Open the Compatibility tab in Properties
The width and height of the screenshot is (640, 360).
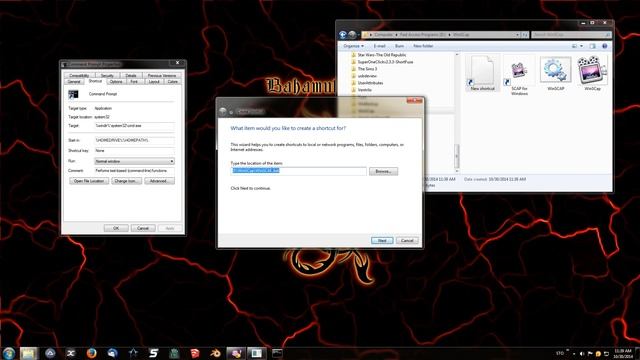79,76
